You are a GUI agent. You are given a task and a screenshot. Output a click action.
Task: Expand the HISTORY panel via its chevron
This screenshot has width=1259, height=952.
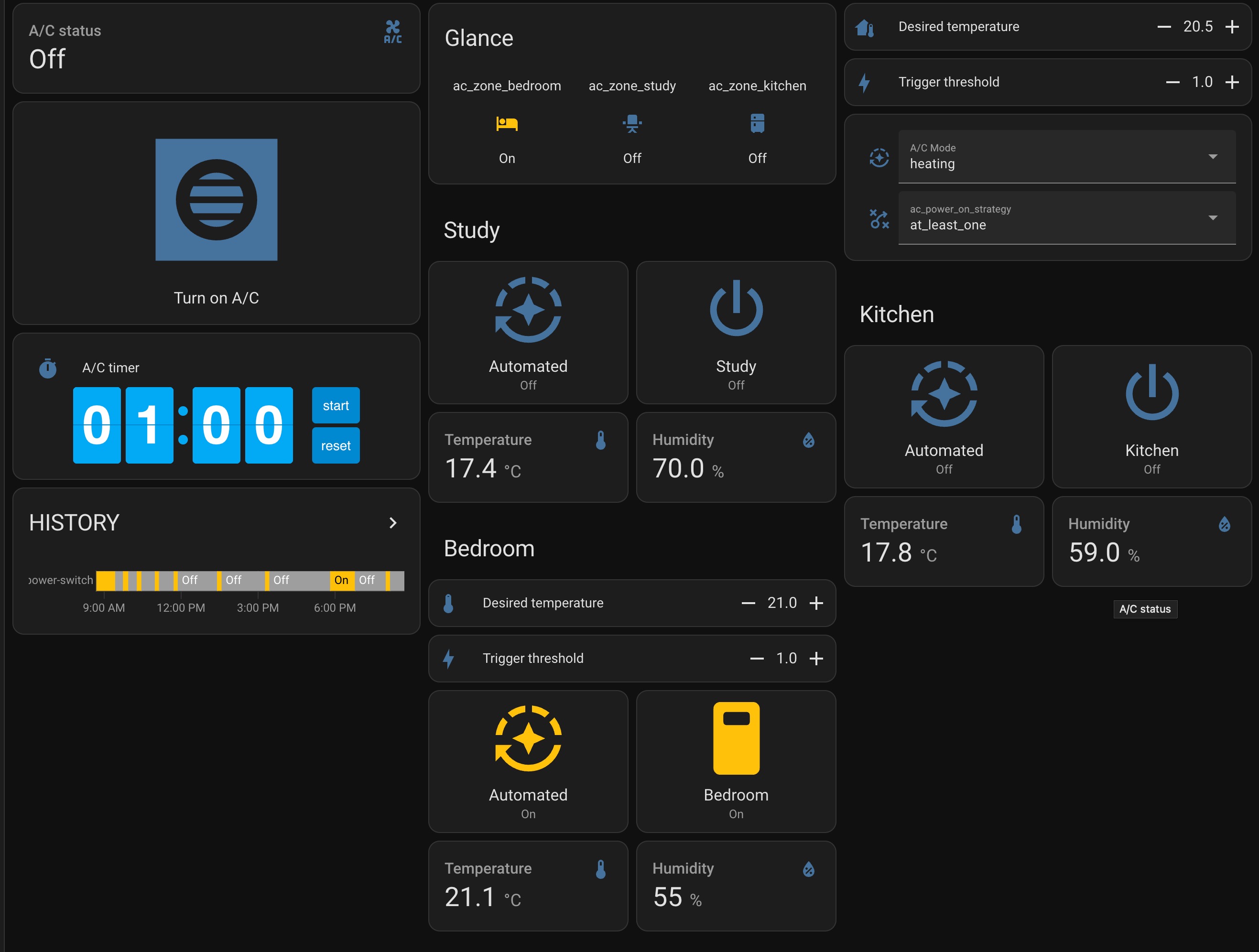coord(393,522)
